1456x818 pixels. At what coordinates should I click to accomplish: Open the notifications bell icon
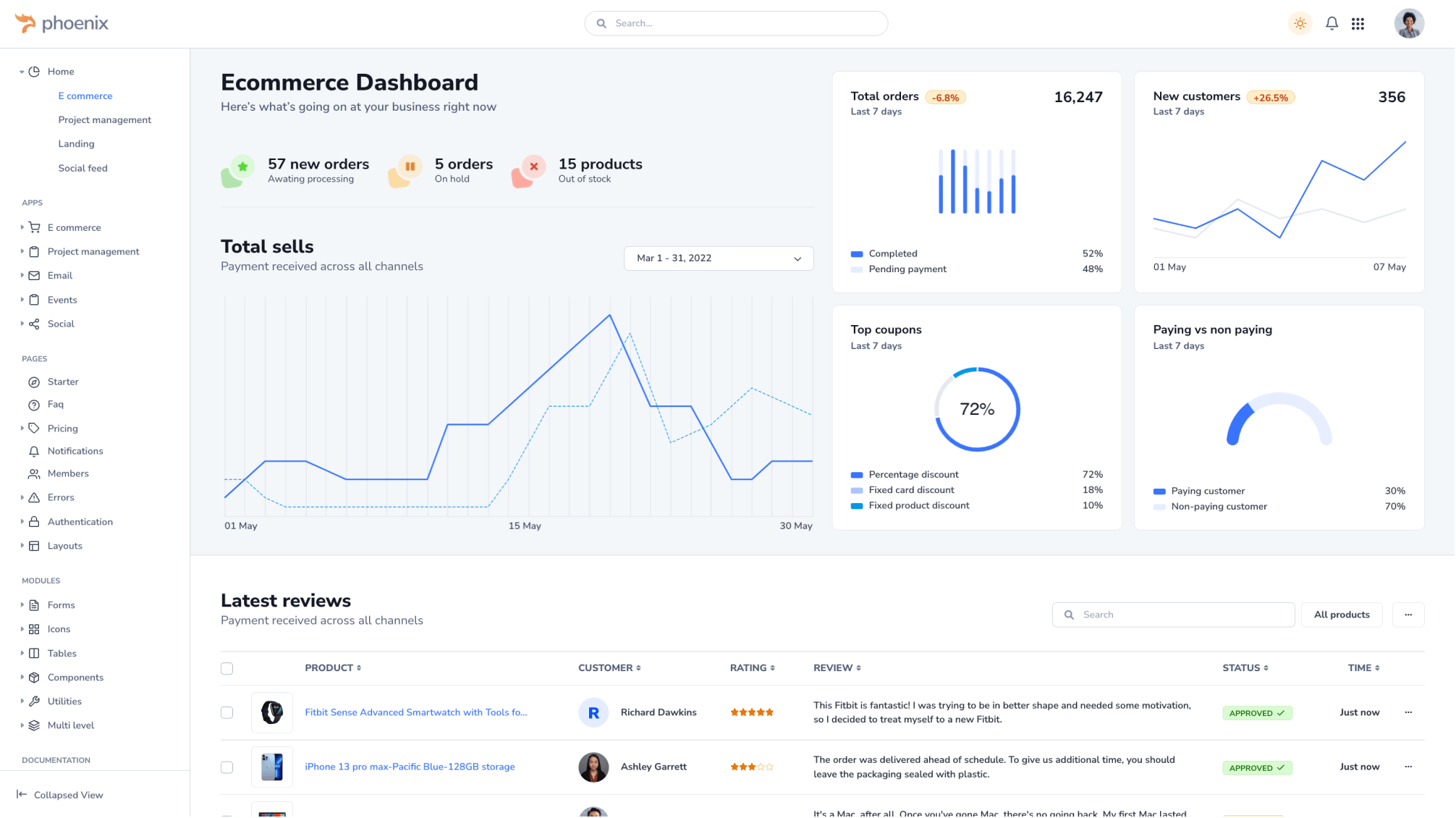pos(1332,24)
